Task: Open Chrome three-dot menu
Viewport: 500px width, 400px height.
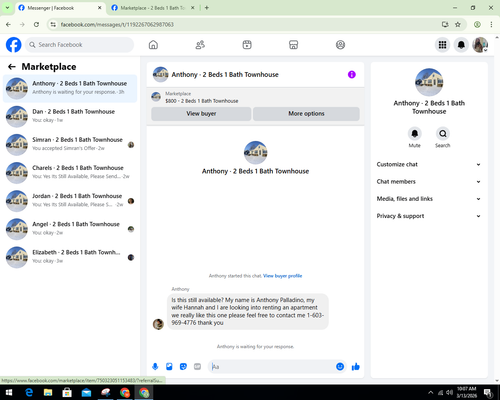Action: coord(491,24)
